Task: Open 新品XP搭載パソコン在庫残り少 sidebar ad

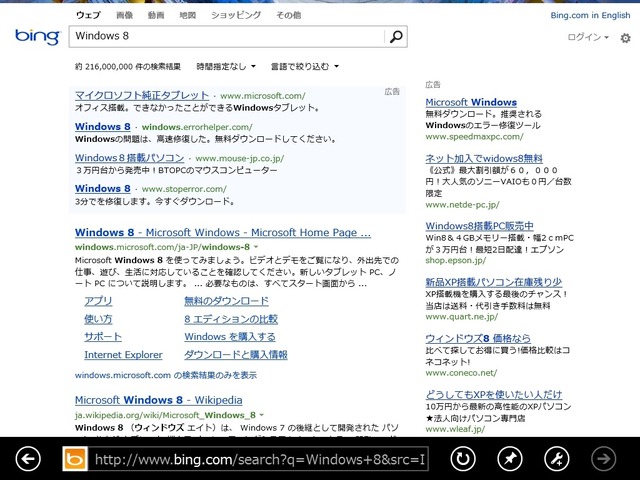Action: pos(494,282)
